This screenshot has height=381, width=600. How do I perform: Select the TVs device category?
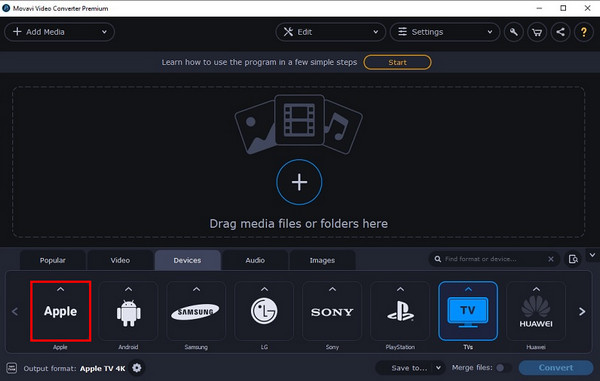[x=468, y=311]
